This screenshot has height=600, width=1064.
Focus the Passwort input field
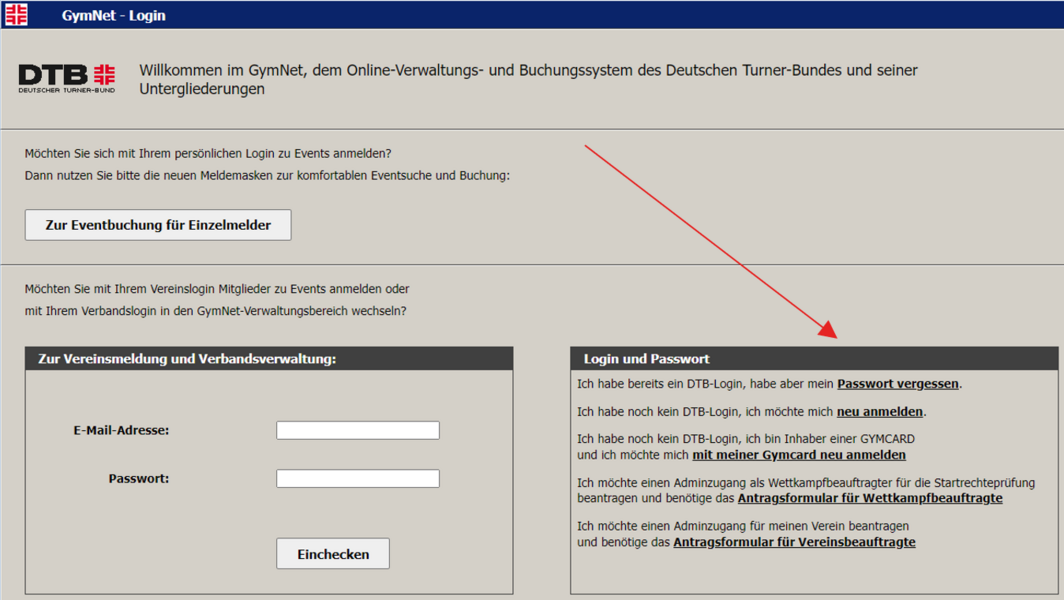(358, 479)
